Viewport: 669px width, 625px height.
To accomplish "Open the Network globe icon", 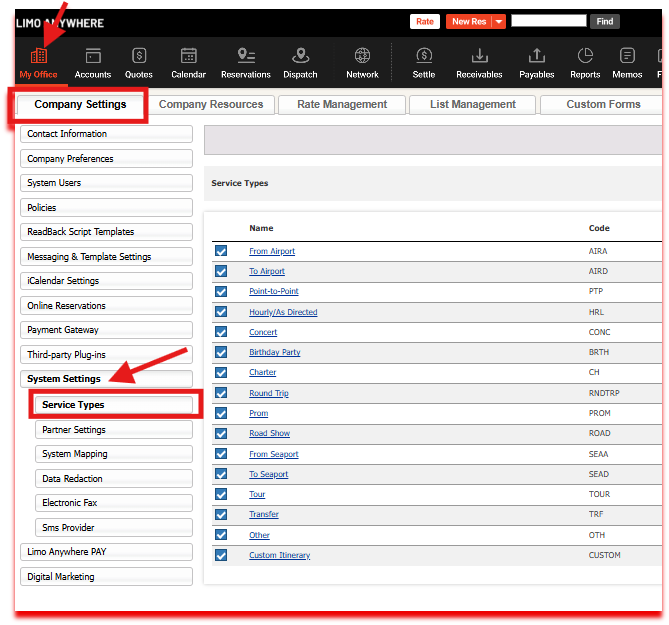I will tap(362, 56).
